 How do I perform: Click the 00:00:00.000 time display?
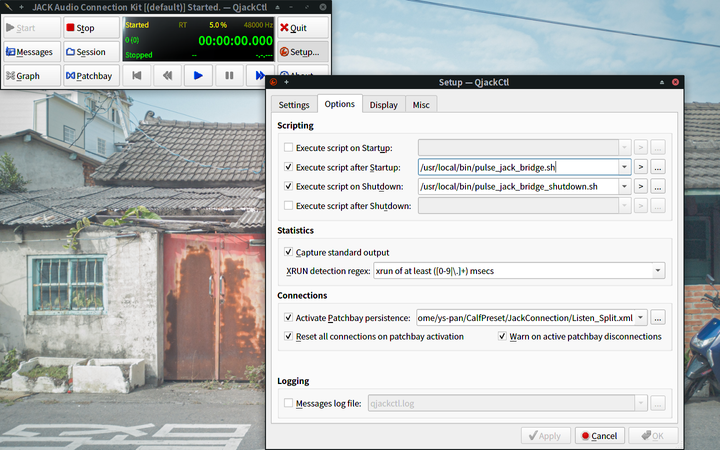[236, 41]
